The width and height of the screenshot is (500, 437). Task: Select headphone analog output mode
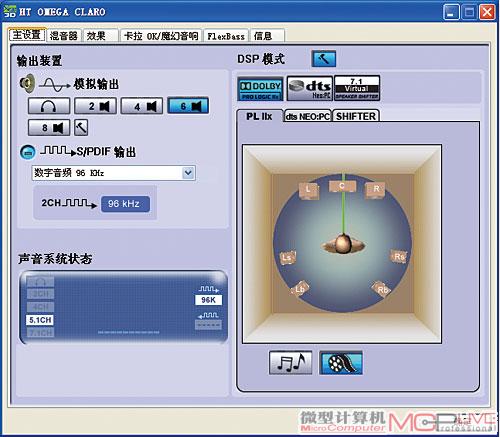point(49,106)
